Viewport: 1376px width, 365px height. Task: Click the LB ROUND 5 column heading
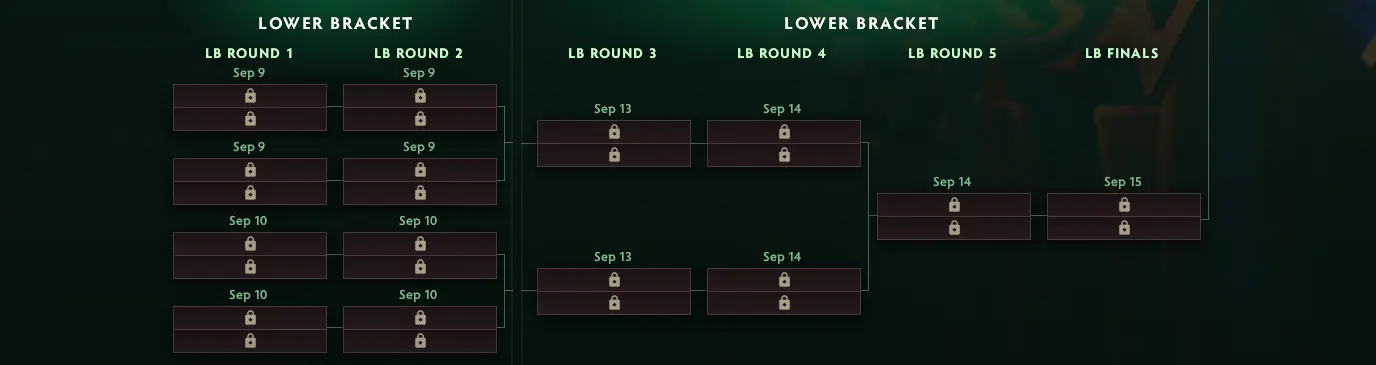click(x=952, y=53)
